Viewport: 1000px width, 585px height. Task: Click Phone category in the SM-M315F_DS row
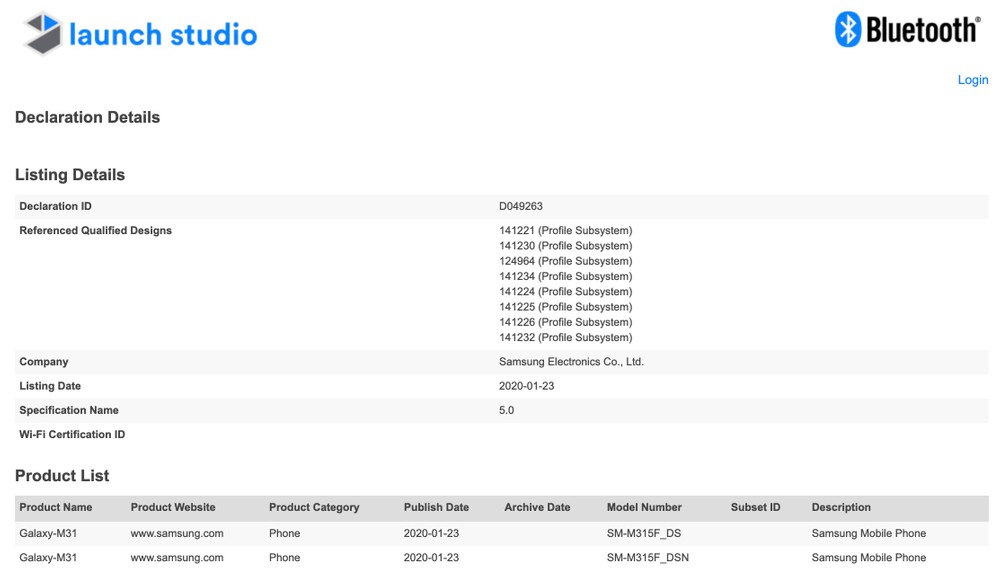pos(284,533)
